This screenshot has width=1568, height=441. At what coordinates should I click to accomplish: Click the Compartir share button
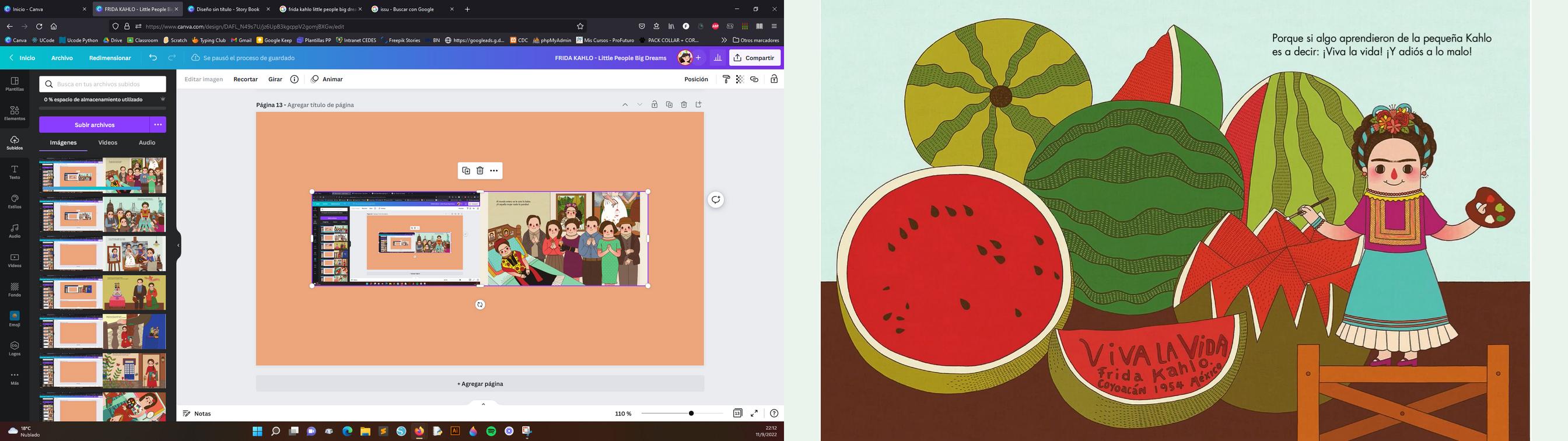click(x=755, y=58)
